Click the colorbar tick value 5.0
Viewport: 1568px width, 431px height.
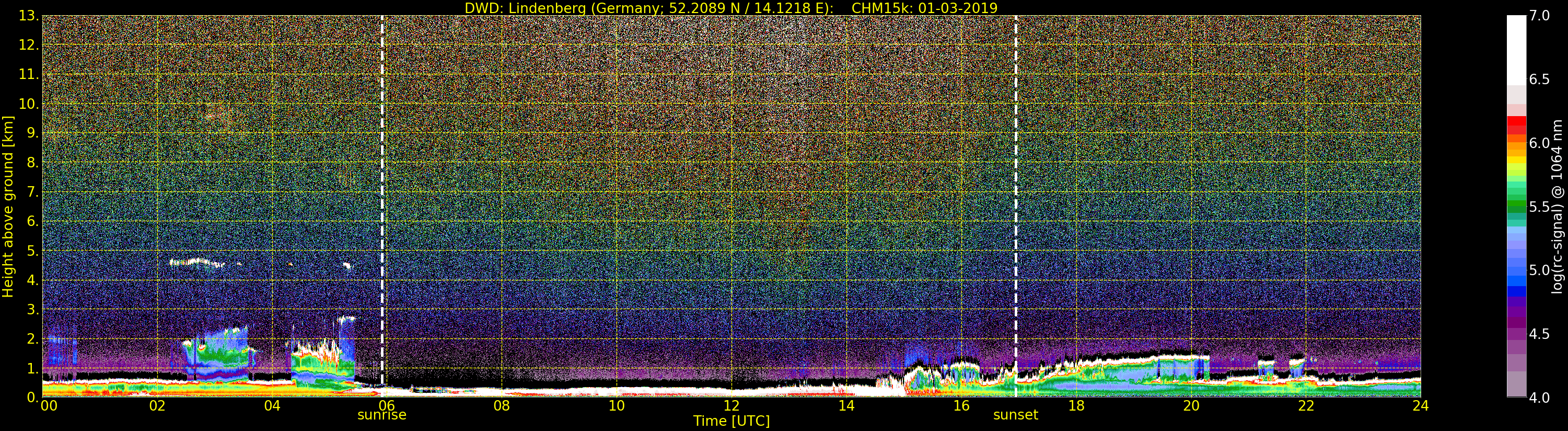tap(1539, 270)
